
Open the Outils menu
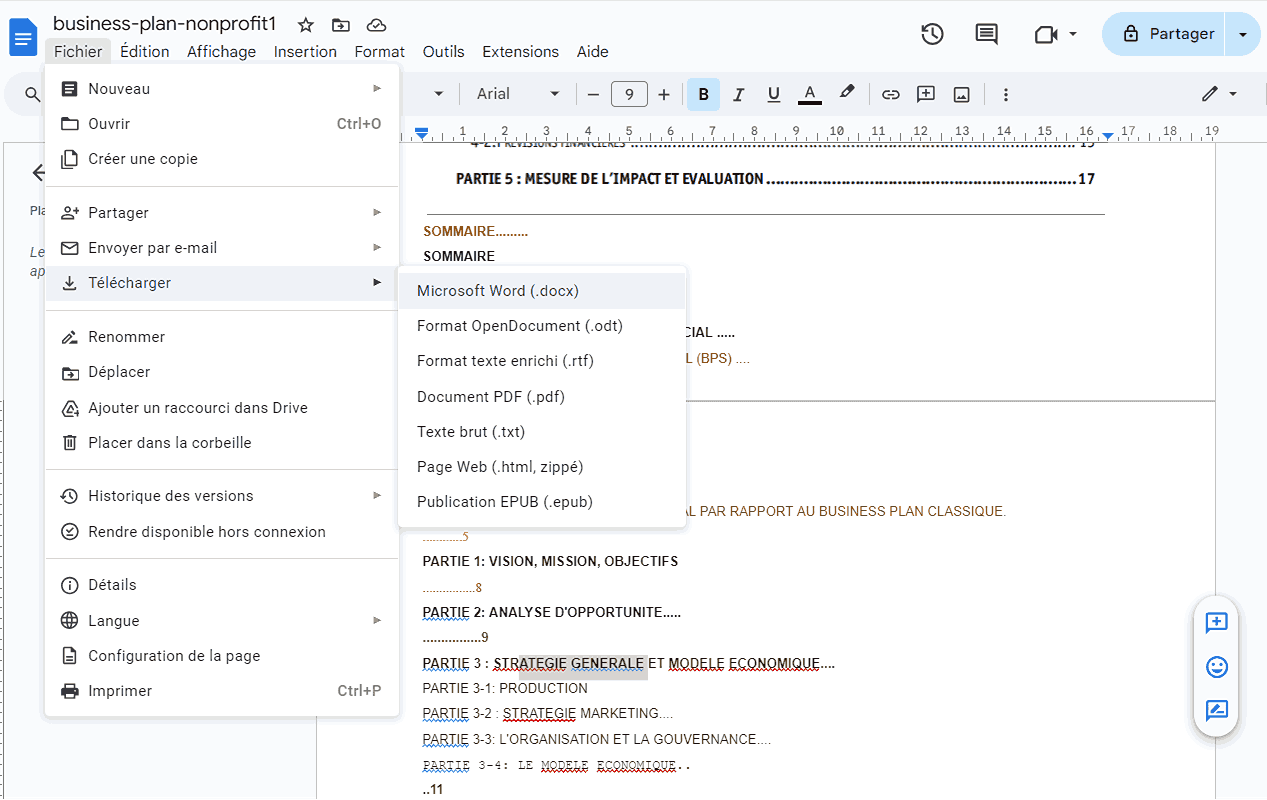[x=444, y=52]
